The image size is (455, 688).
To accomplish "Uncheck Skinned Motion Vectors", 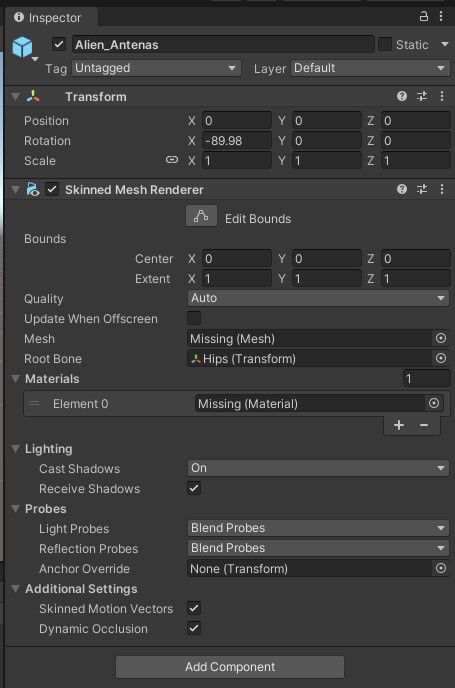I will click(x=193, y=608).
